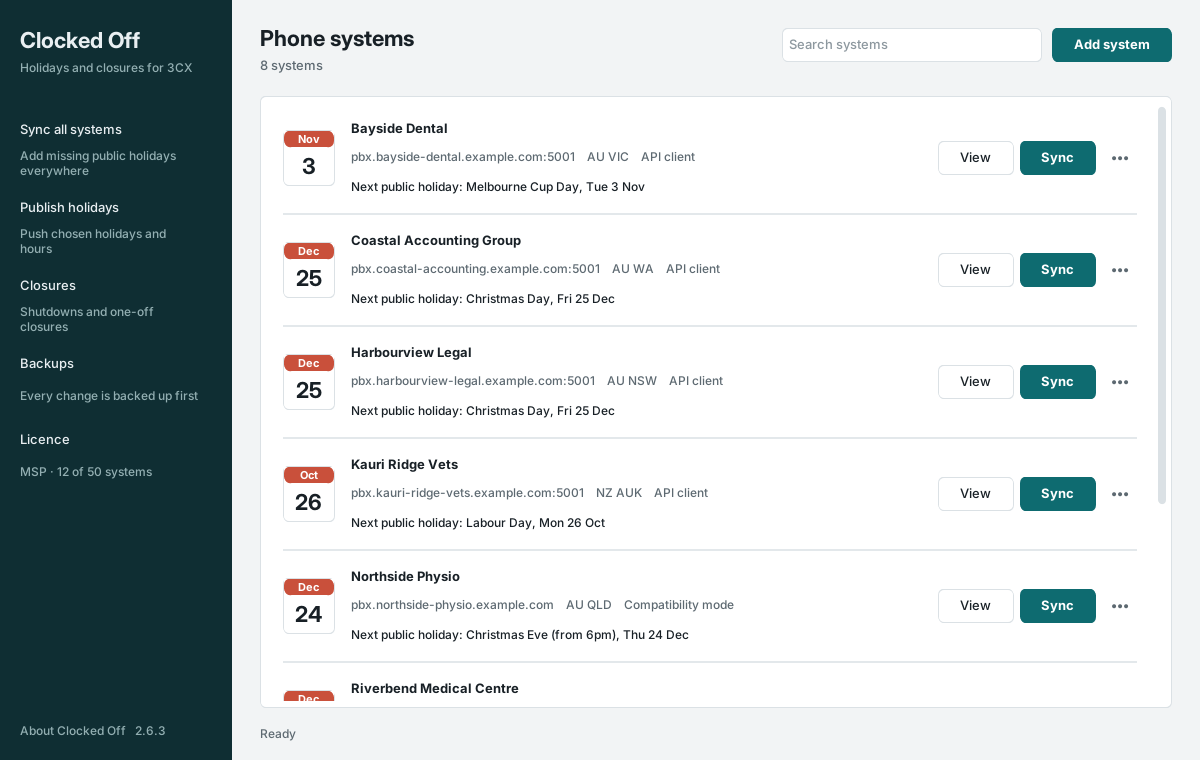Screen dimensions: 1200x760
Task: Click Harbourview Legal's Dec 25 calendar icon
Action: point(309,382)
